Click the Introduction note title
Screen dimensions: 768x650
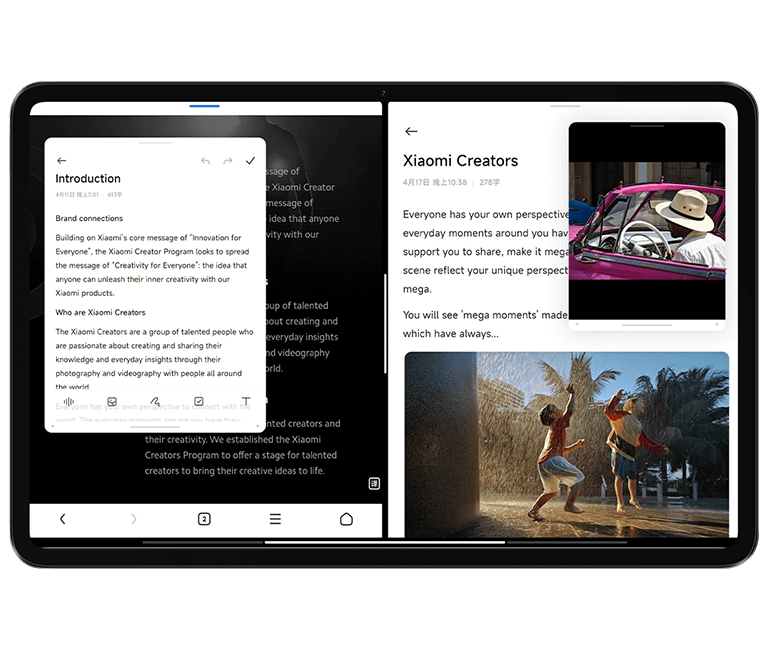[x=88, y=179]
